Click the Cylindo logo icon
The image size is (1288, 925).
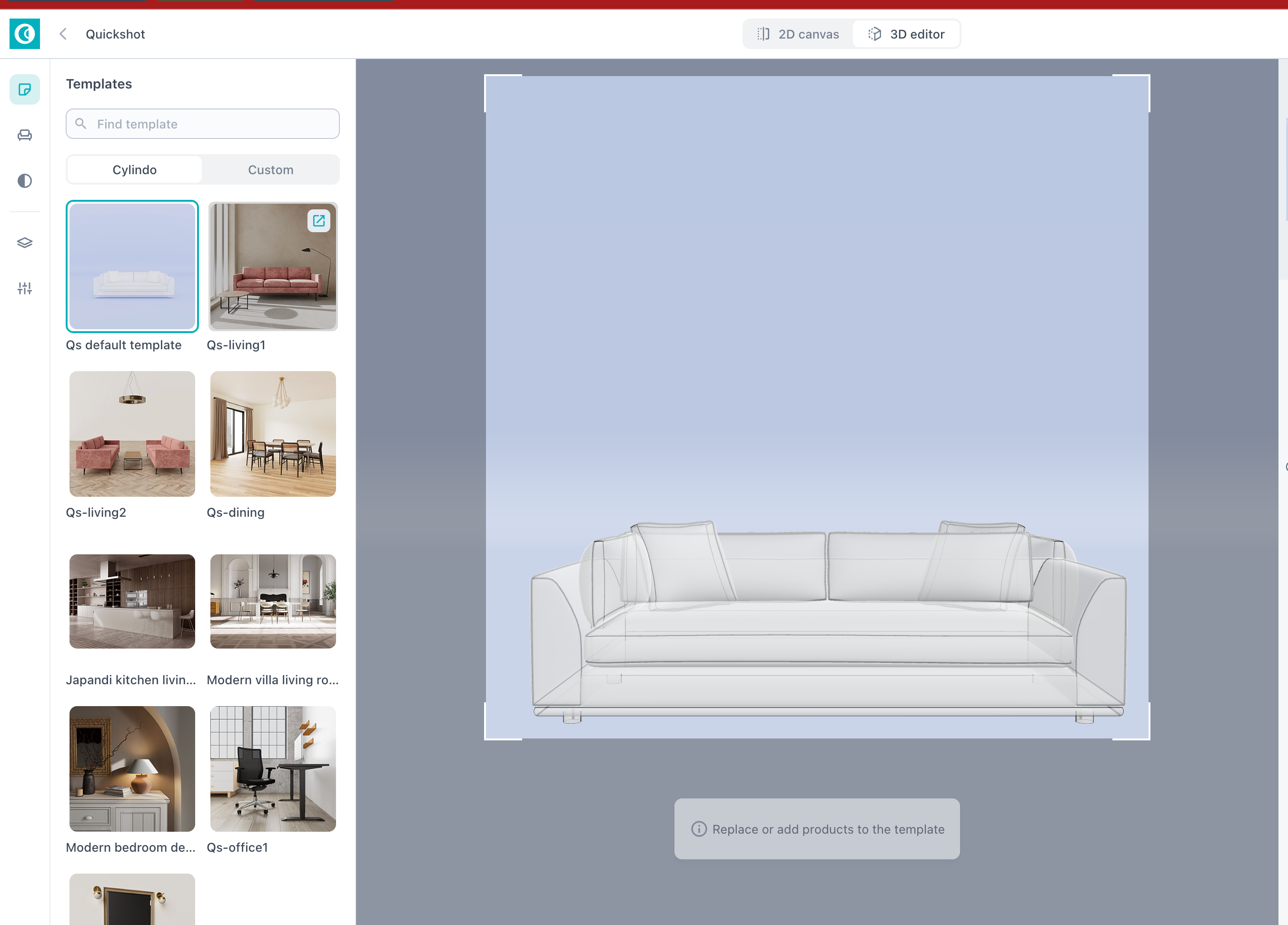[x=24, y=33]
